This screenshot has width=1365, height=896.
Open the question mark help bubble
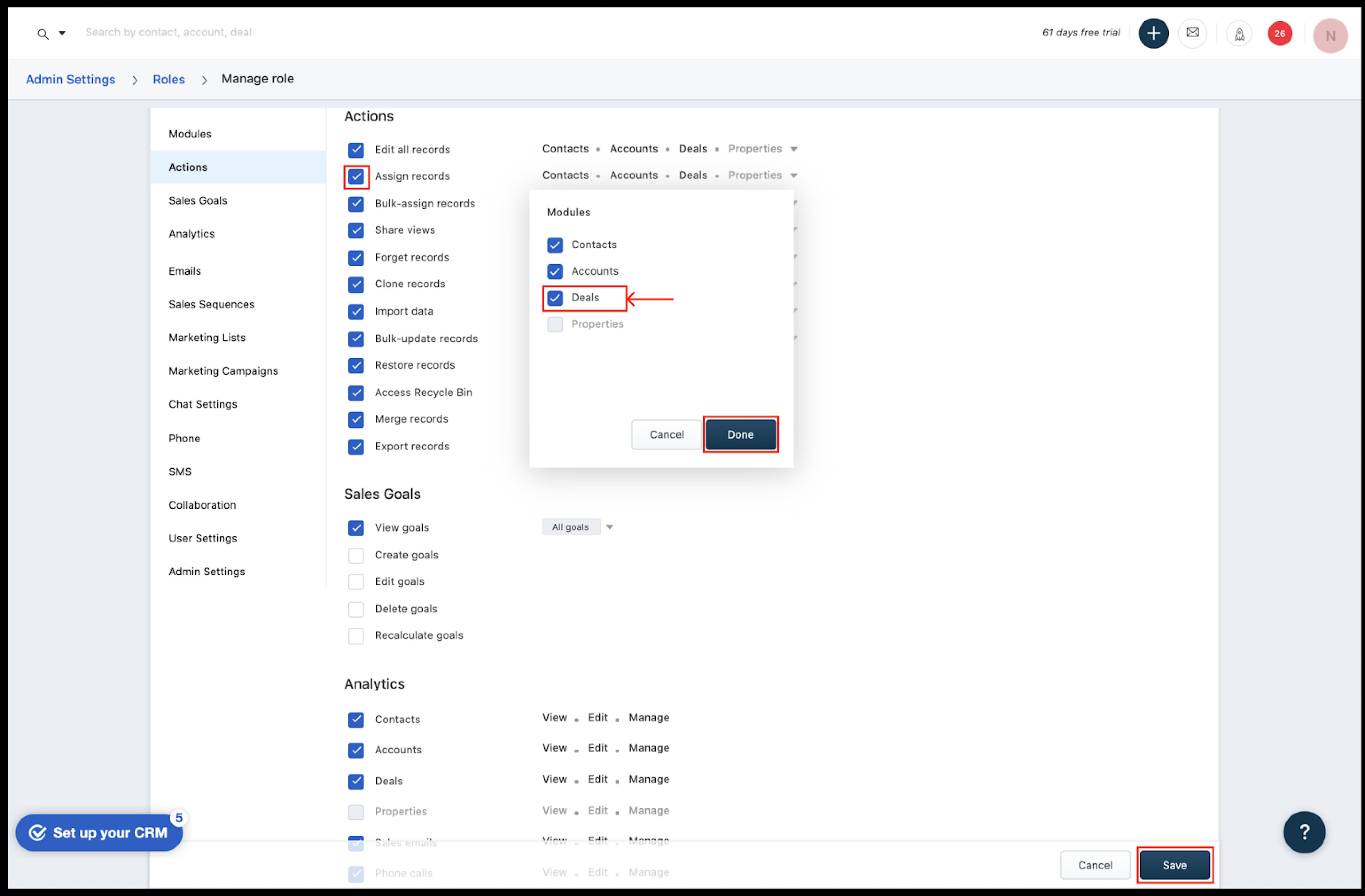[x=1304, y=832]
